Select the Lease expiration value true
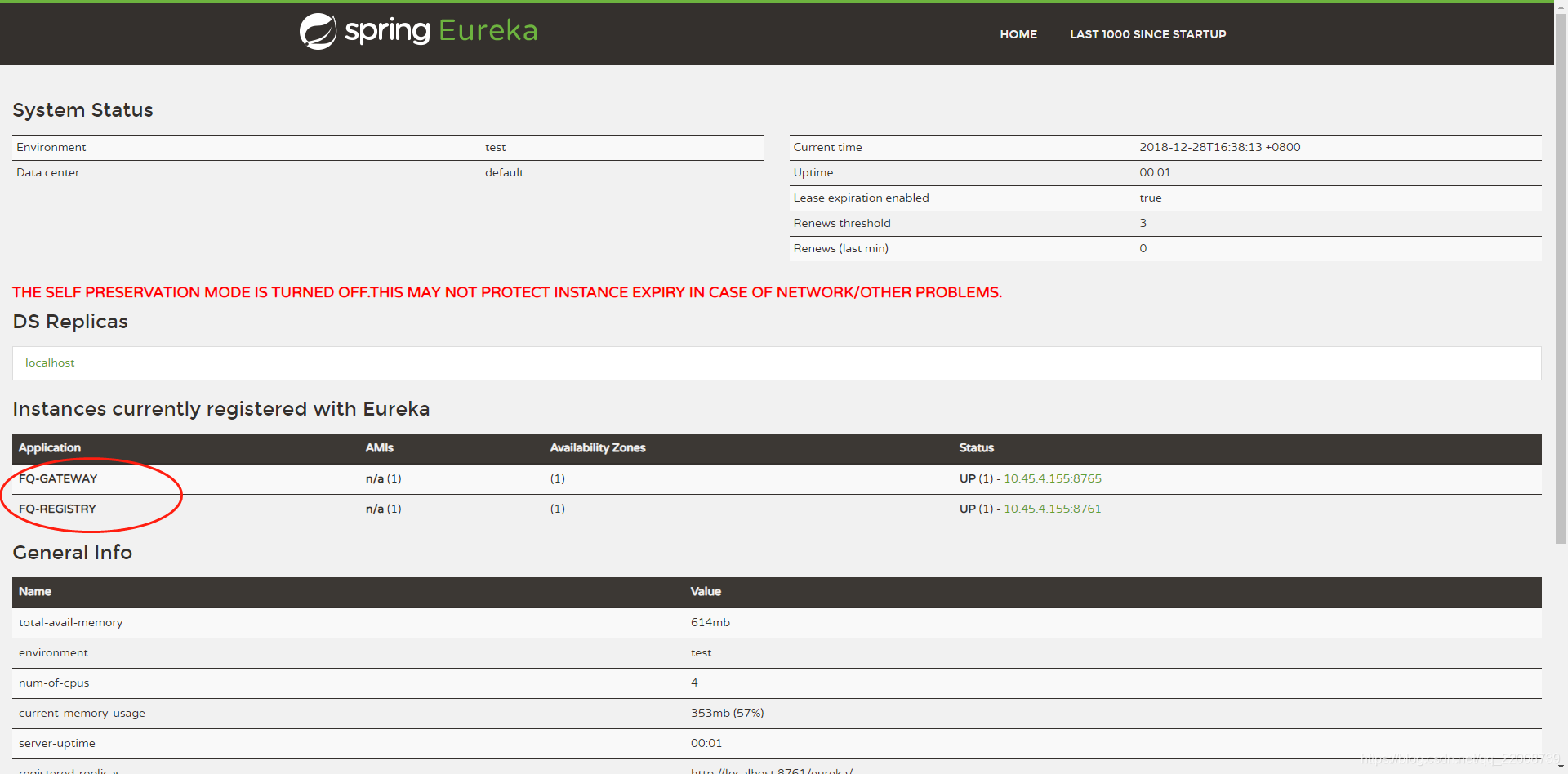The image size is (1568, 774). point(1150,198)
